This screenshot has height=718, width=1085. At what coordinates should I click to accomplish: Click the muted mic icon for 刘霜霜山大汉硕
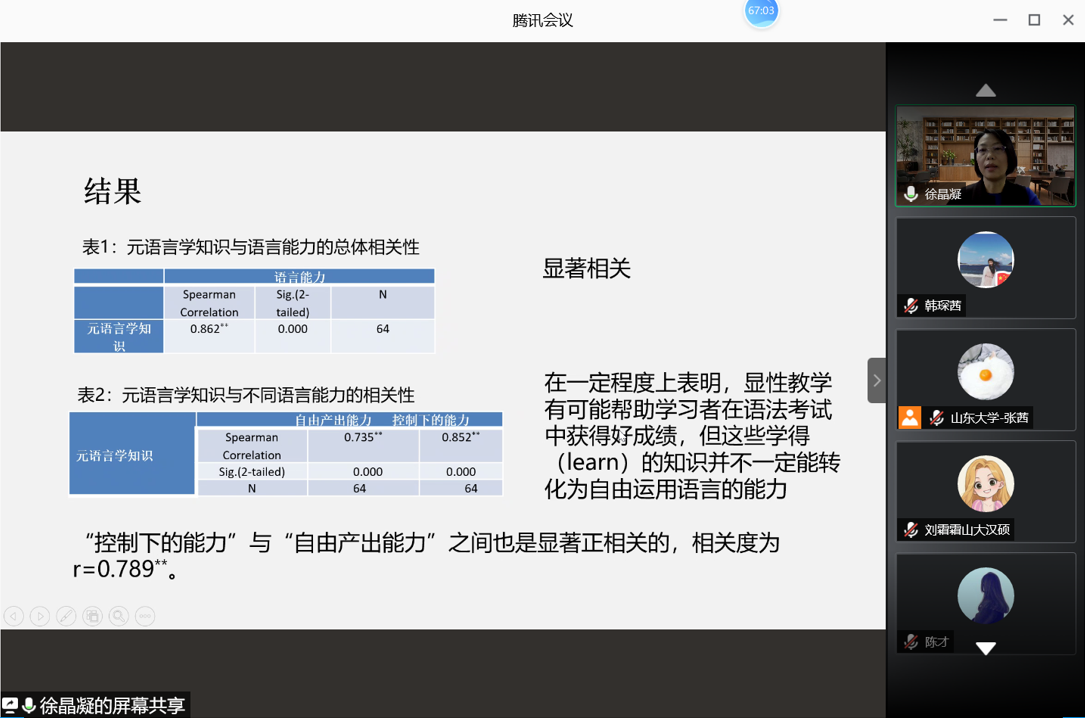(x=911, y=530)
